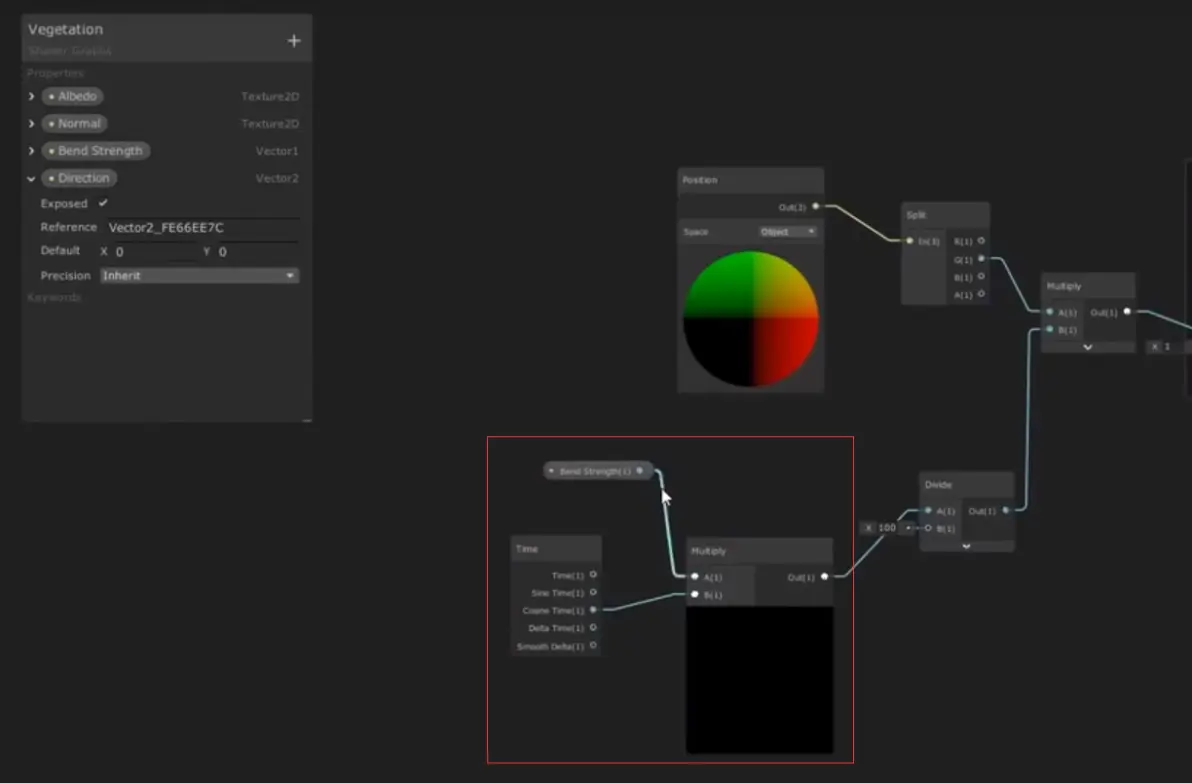The height and width of the screenshot is (783, 1192).
Task: Open the Position node Space dropdown
Action: pos(788,232)
